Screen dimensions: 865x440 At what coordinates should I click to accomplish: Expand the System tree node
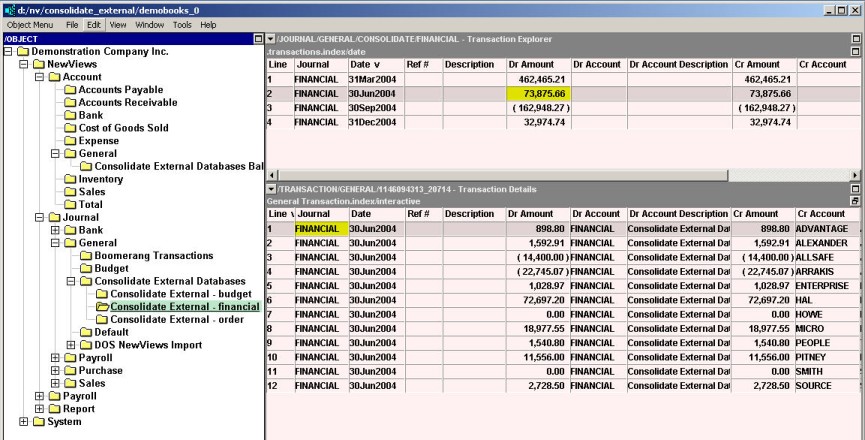pos(9,422)
